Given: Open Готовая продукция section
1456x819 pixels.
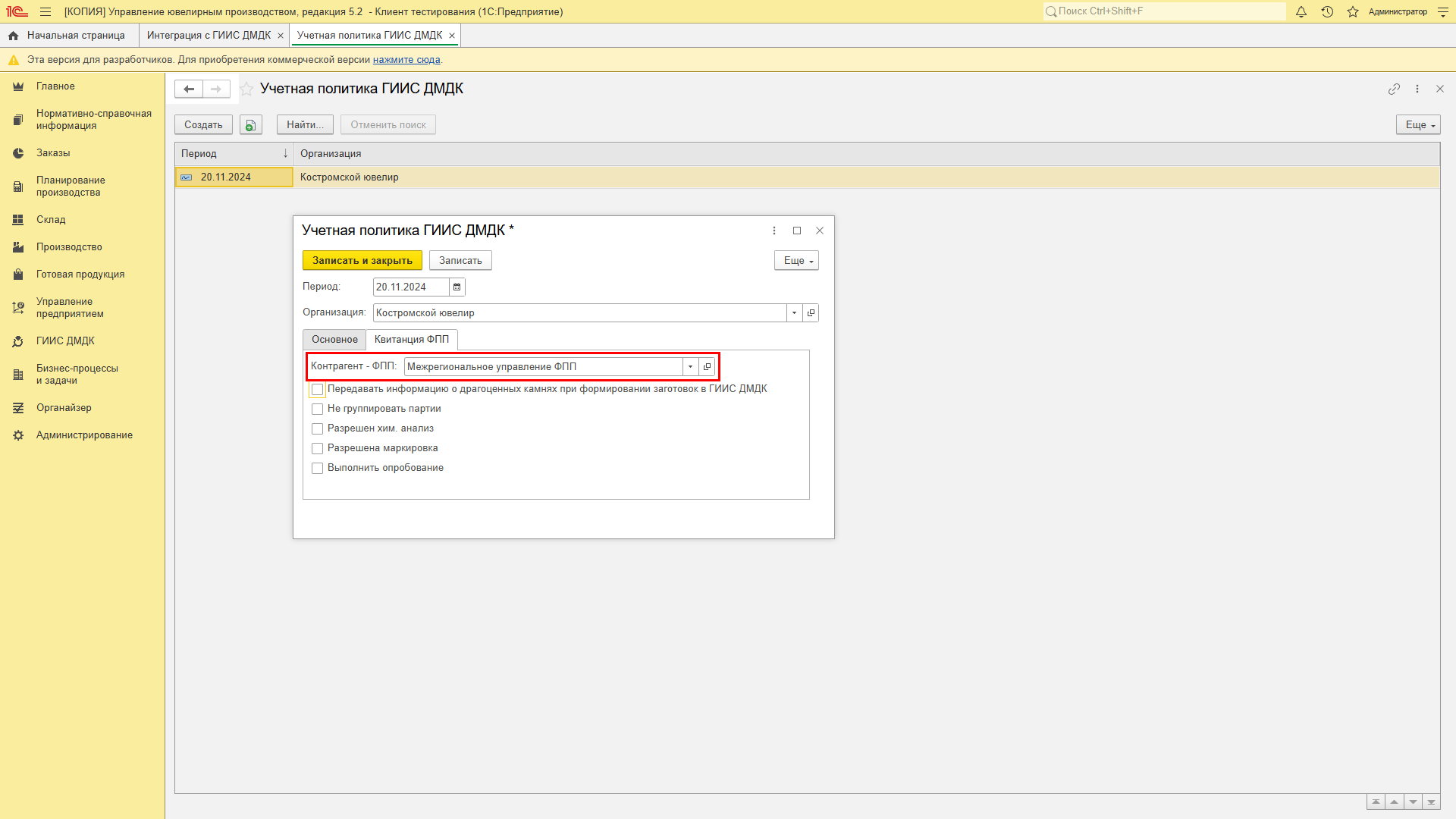Looking at the screenshot, I should point(82,275).
